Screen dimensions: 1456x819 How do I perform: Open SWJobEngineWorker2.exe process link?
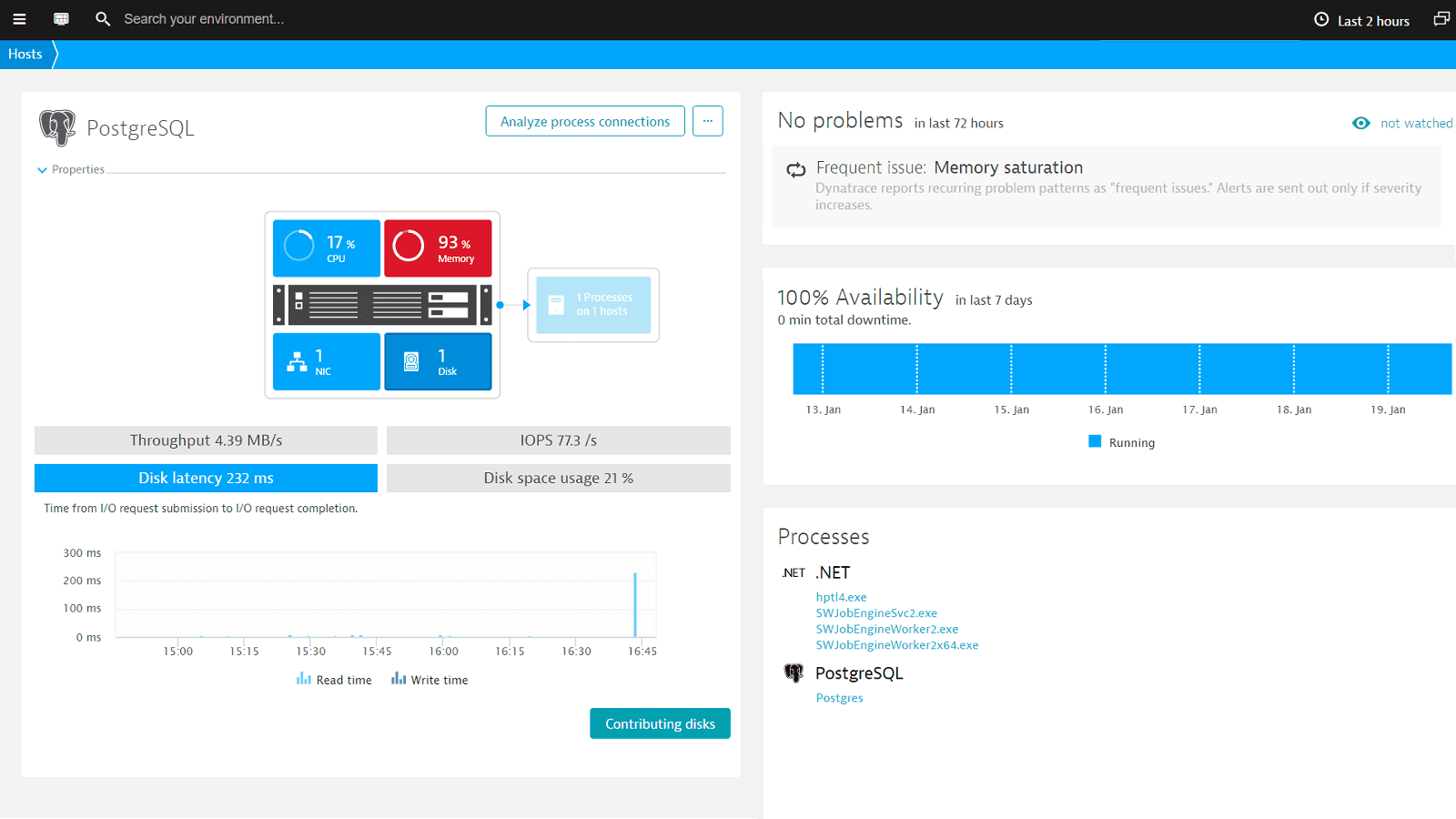point(887,629)
